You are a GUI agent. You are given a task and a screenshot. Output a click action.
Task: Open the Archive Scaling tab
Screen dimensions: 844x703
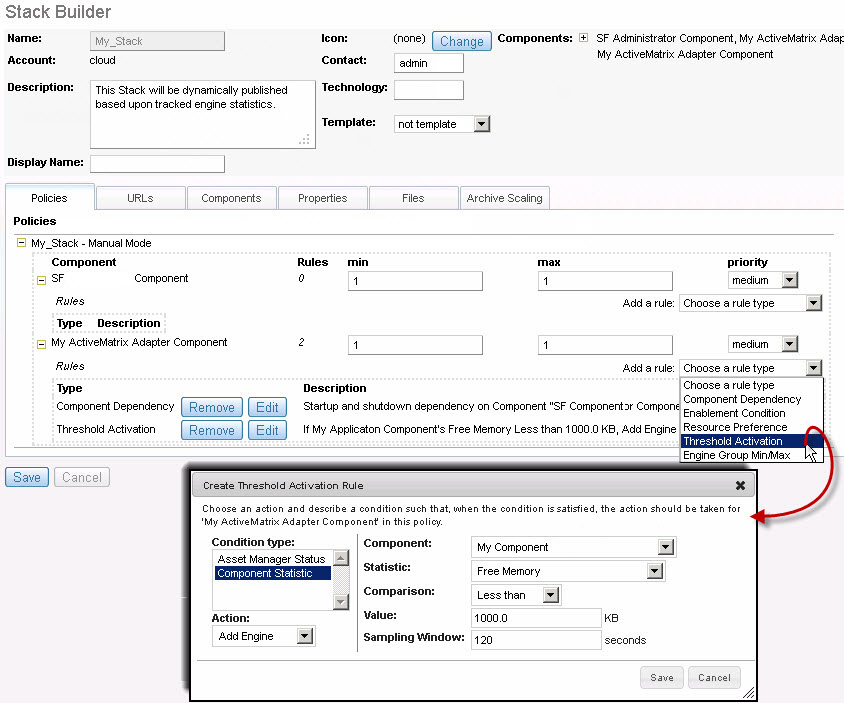(x=504, y=198)
